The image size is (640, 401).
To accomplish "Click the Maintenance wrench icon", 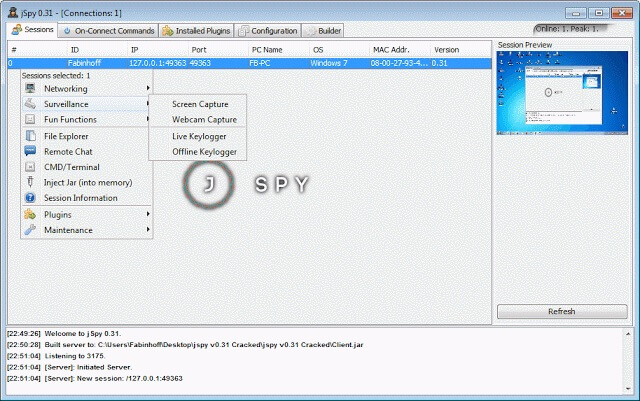I will point(30,230).
